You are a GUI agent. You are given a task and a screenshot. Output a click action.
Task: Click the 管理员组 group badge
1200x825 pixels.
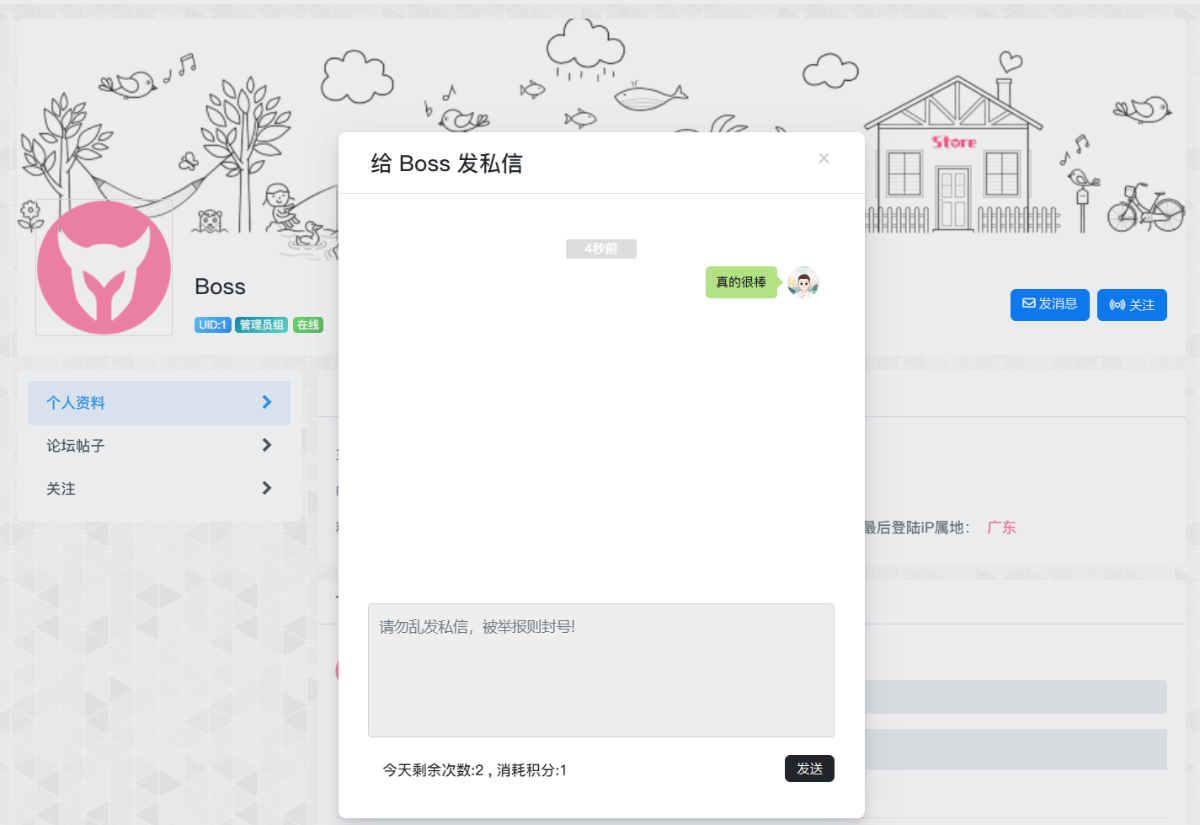pos(262,325)
